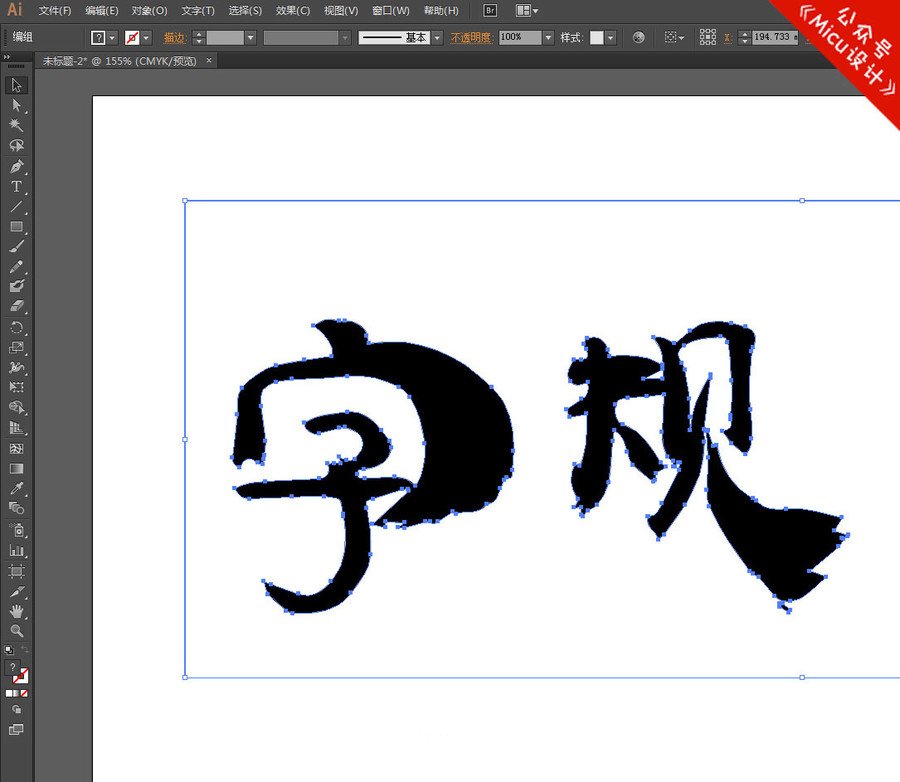
Task: Open the stroke style 基本 dropdown
Action: pyautogui.click(x=437, y=37)
